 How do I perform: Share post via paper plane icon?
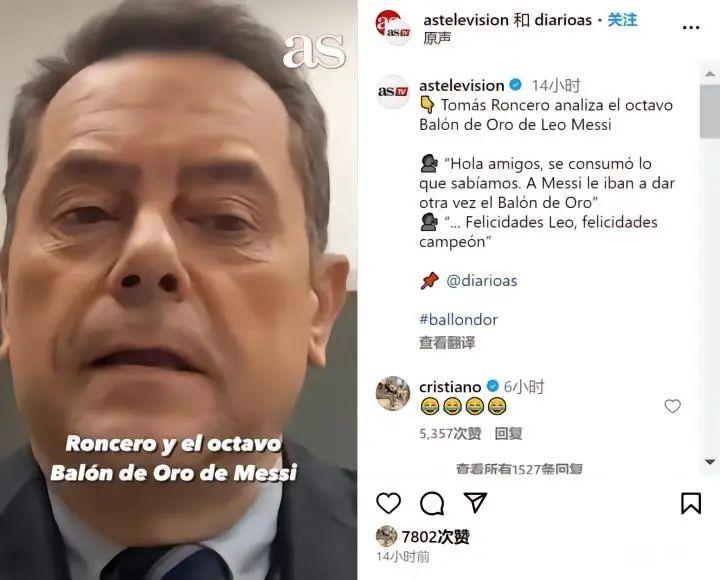tap(475, 503)
